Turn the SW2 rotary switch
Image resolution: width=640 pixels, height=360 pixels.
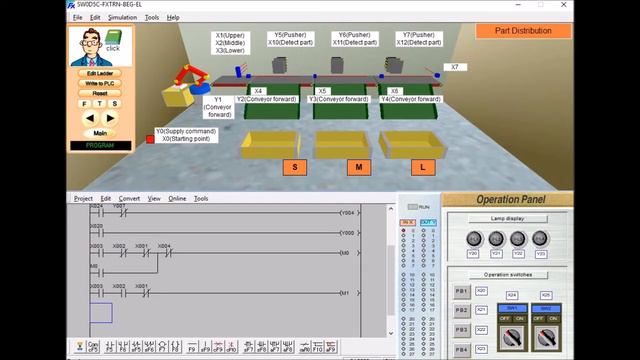click(546, 338)
